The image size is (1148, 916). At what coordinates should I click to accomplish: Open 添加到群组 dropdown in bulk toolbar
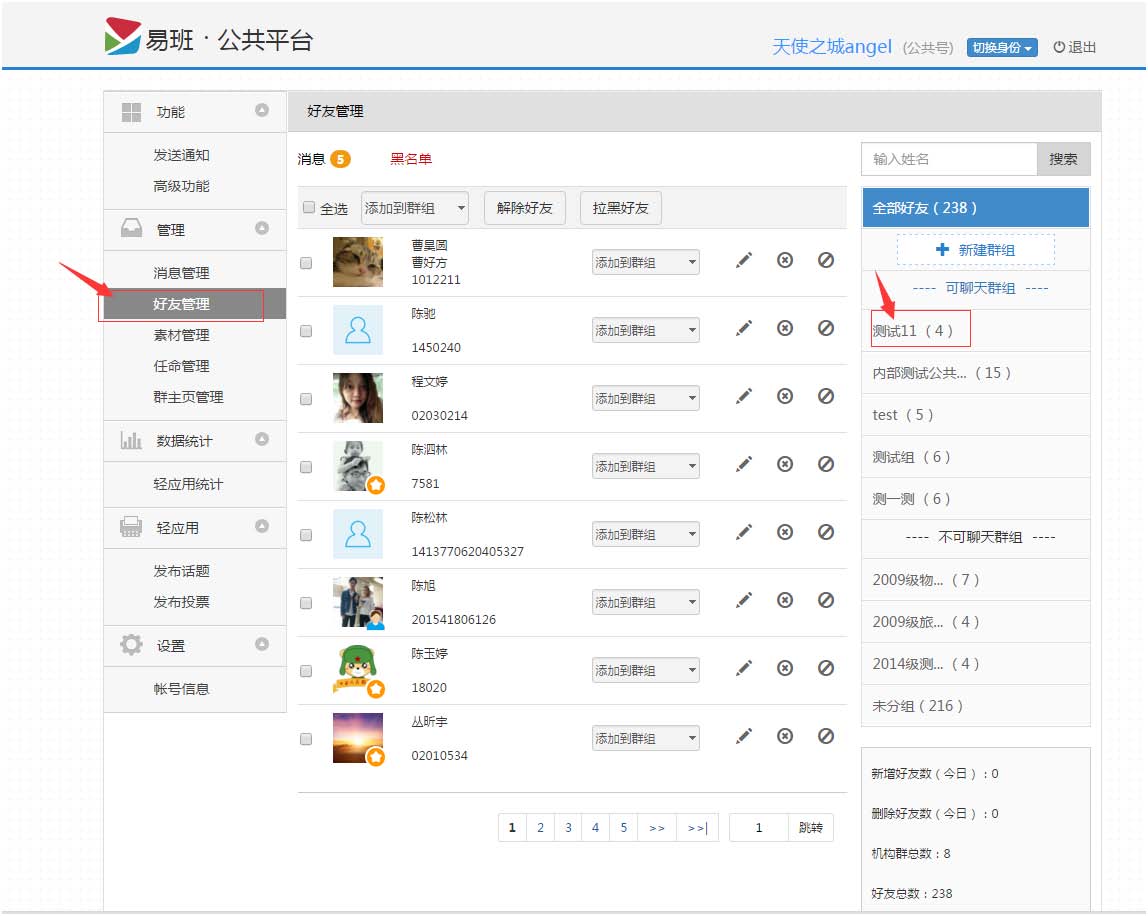coord(415,208)
